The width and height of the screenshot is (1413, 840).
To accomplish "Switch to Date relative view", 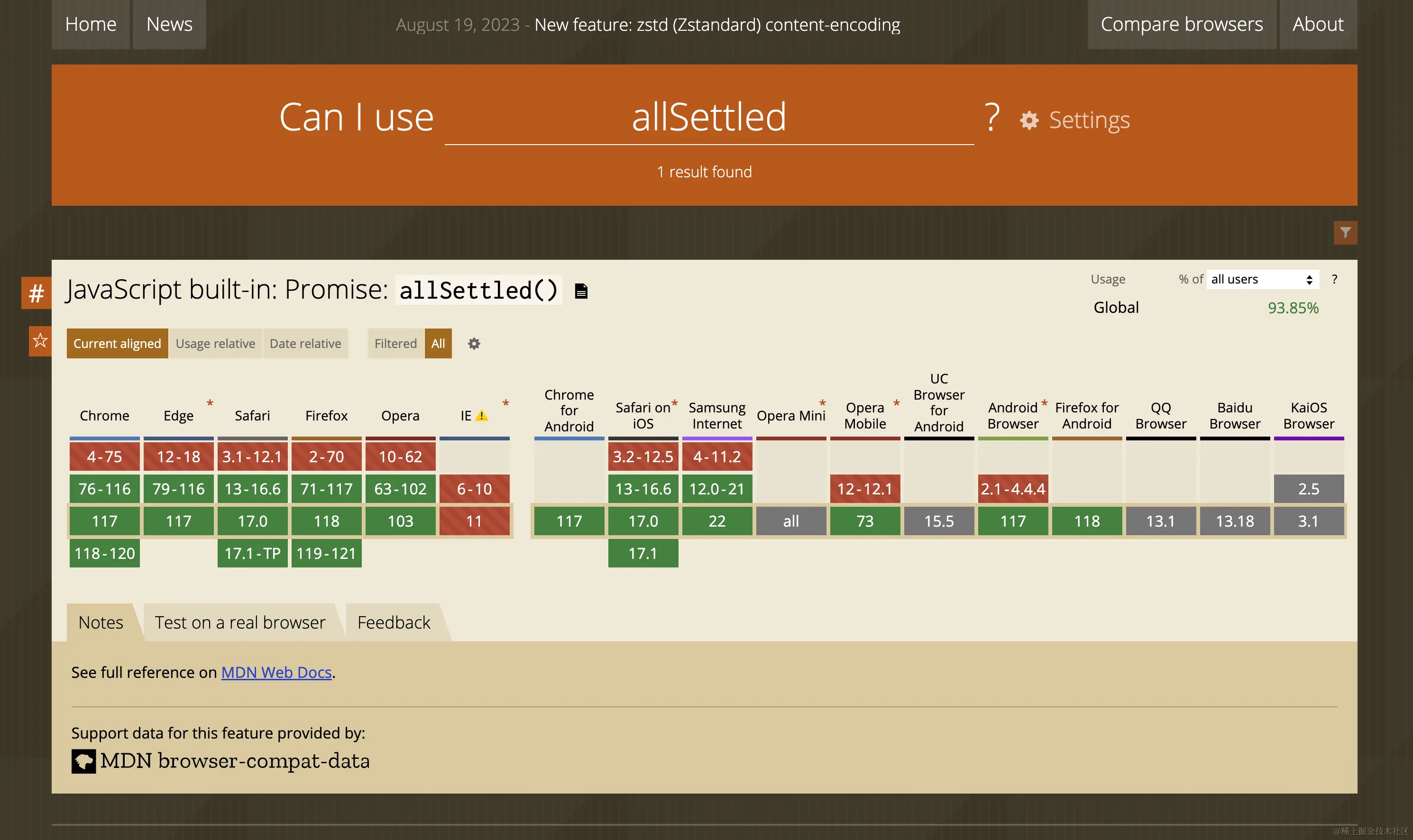I will pos(305,344).
